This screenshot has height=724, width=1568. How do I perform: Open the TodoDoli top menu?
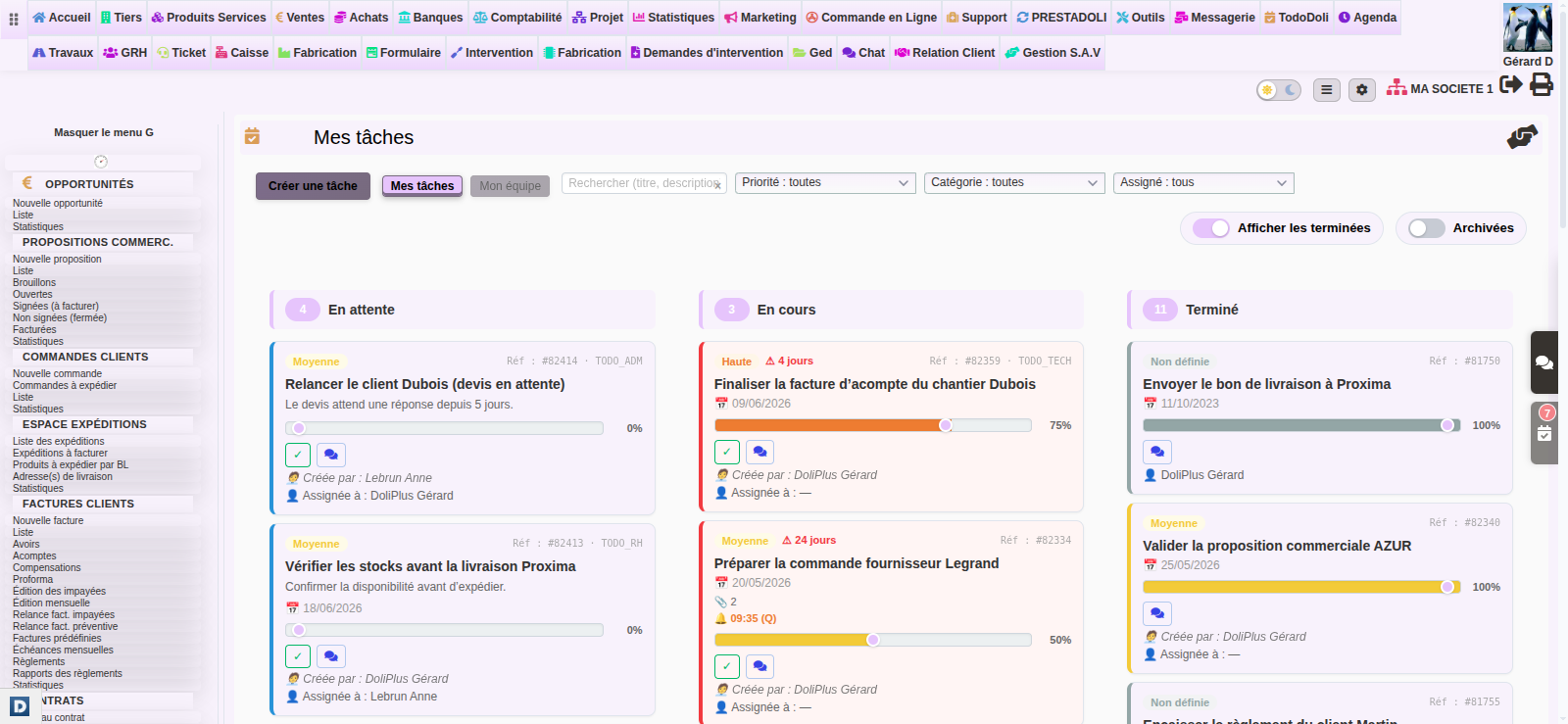pos(1297,18)
